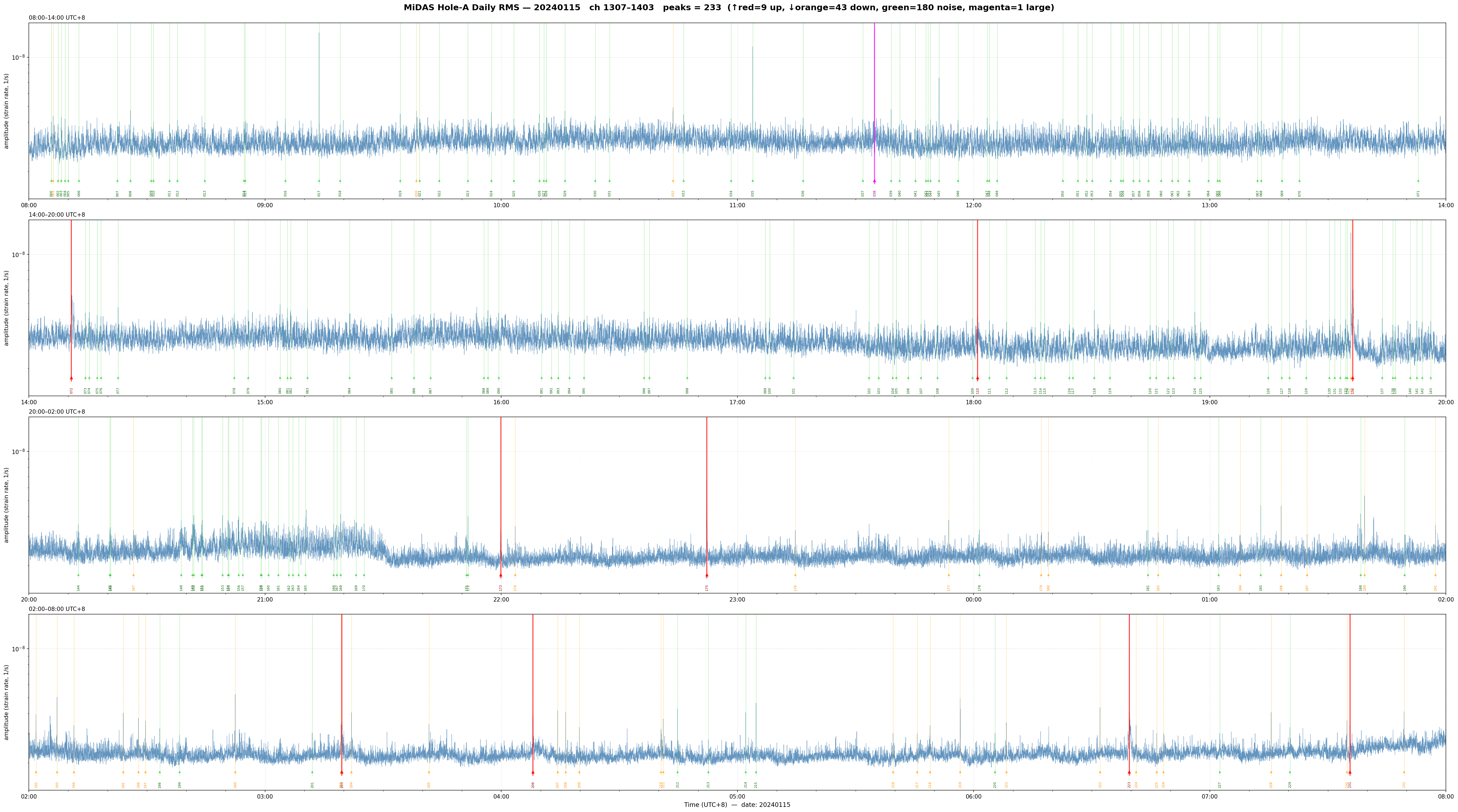Click the 00:00 midnight tick label
1458x812 pixels.
(x=974, y=599)
